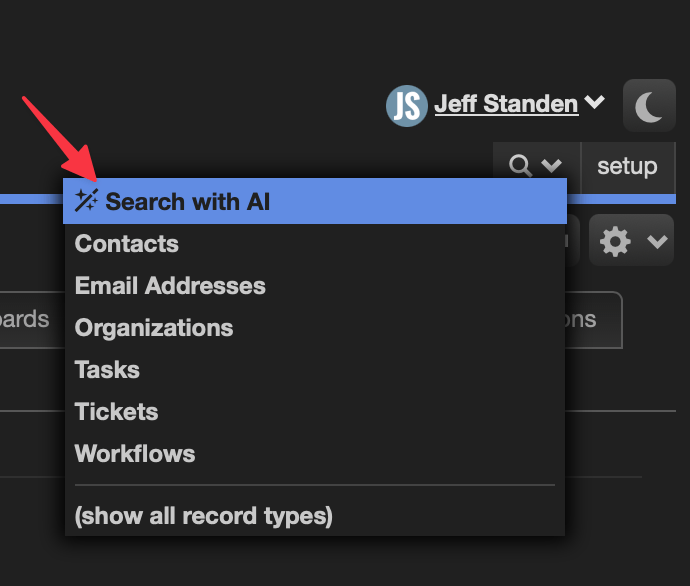
Task: Expand the chevron next to Jeff Standen
Action: [x=595, y=102]
